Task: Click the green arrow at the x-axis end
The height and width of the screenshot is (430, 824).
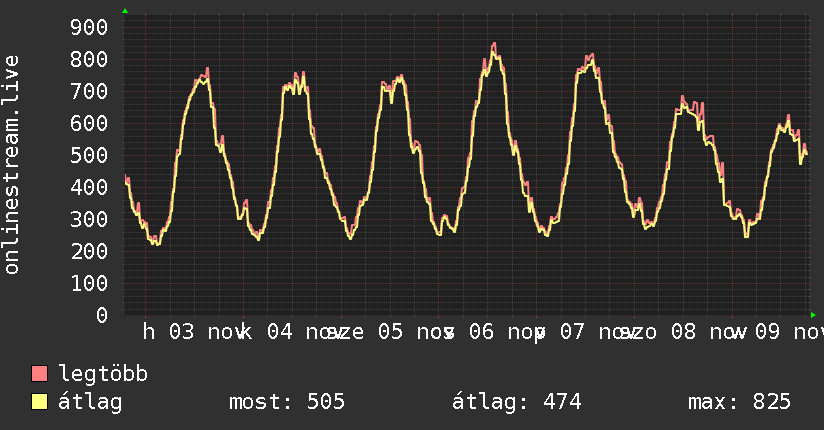Action: click(x=814, y=315)
